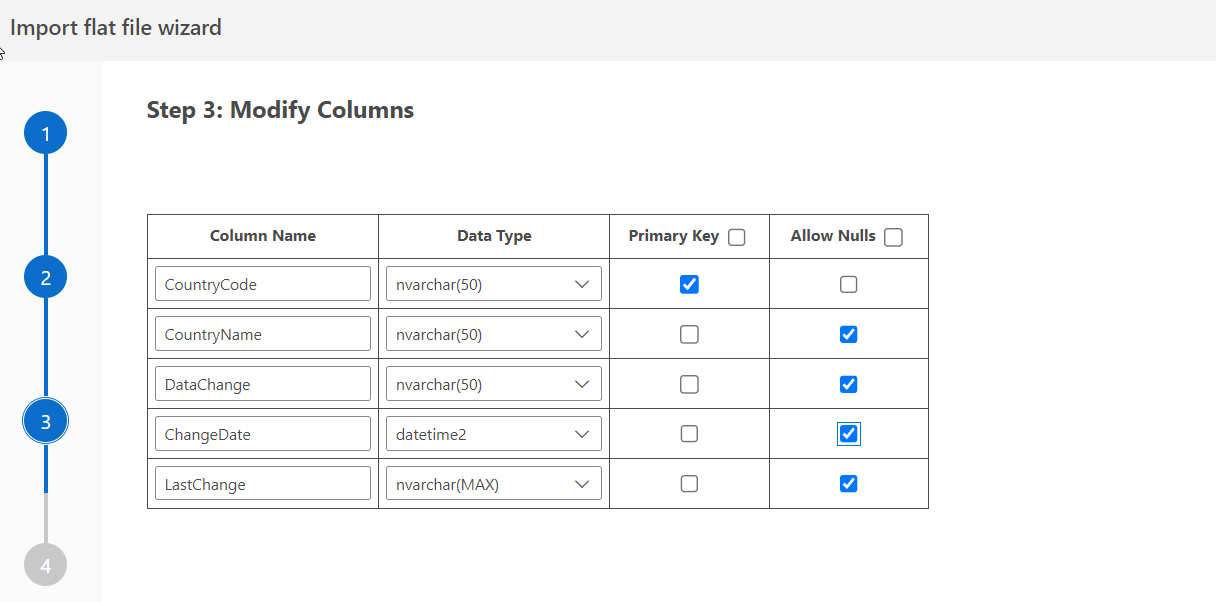This screenshot has width=1216, height=602.
Task: Open DataChange data type dropdown
Action: pyautogui.click(x=494, y=384)
